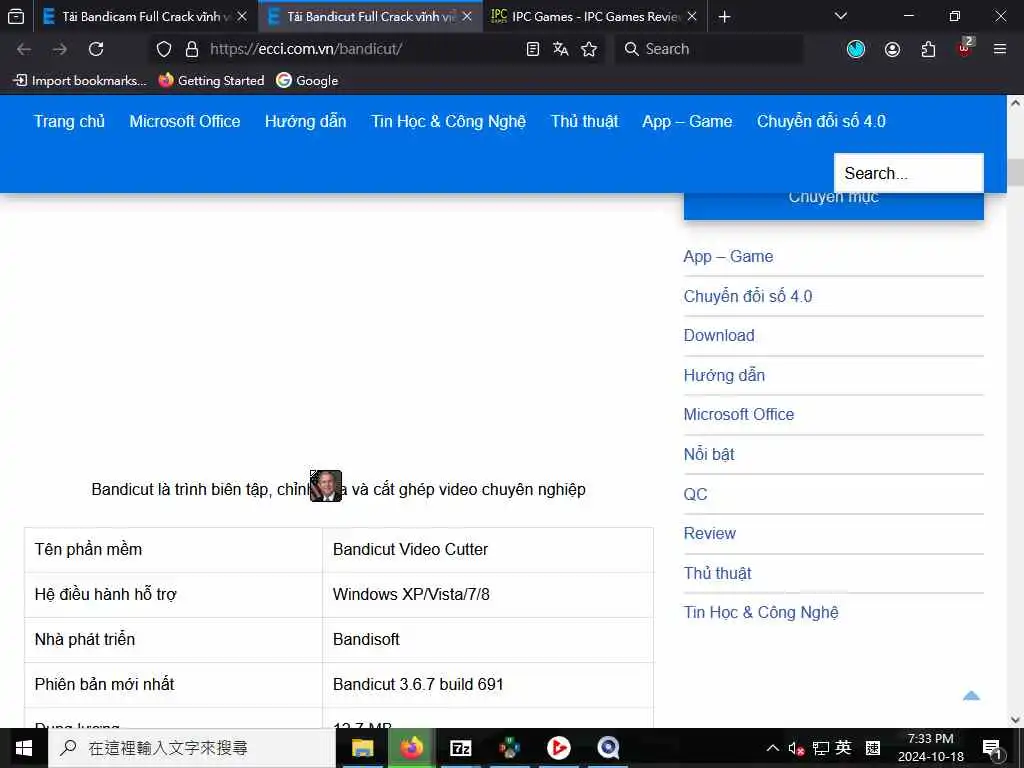Click the website Search... field

click(908, 173)
